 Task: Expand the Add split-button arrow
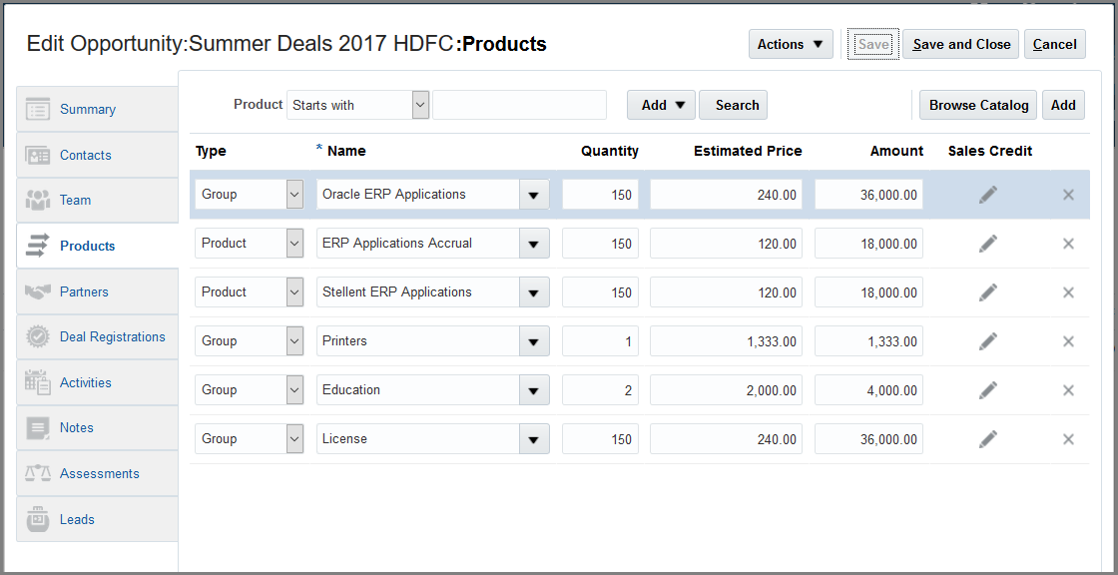pos(681,105)
